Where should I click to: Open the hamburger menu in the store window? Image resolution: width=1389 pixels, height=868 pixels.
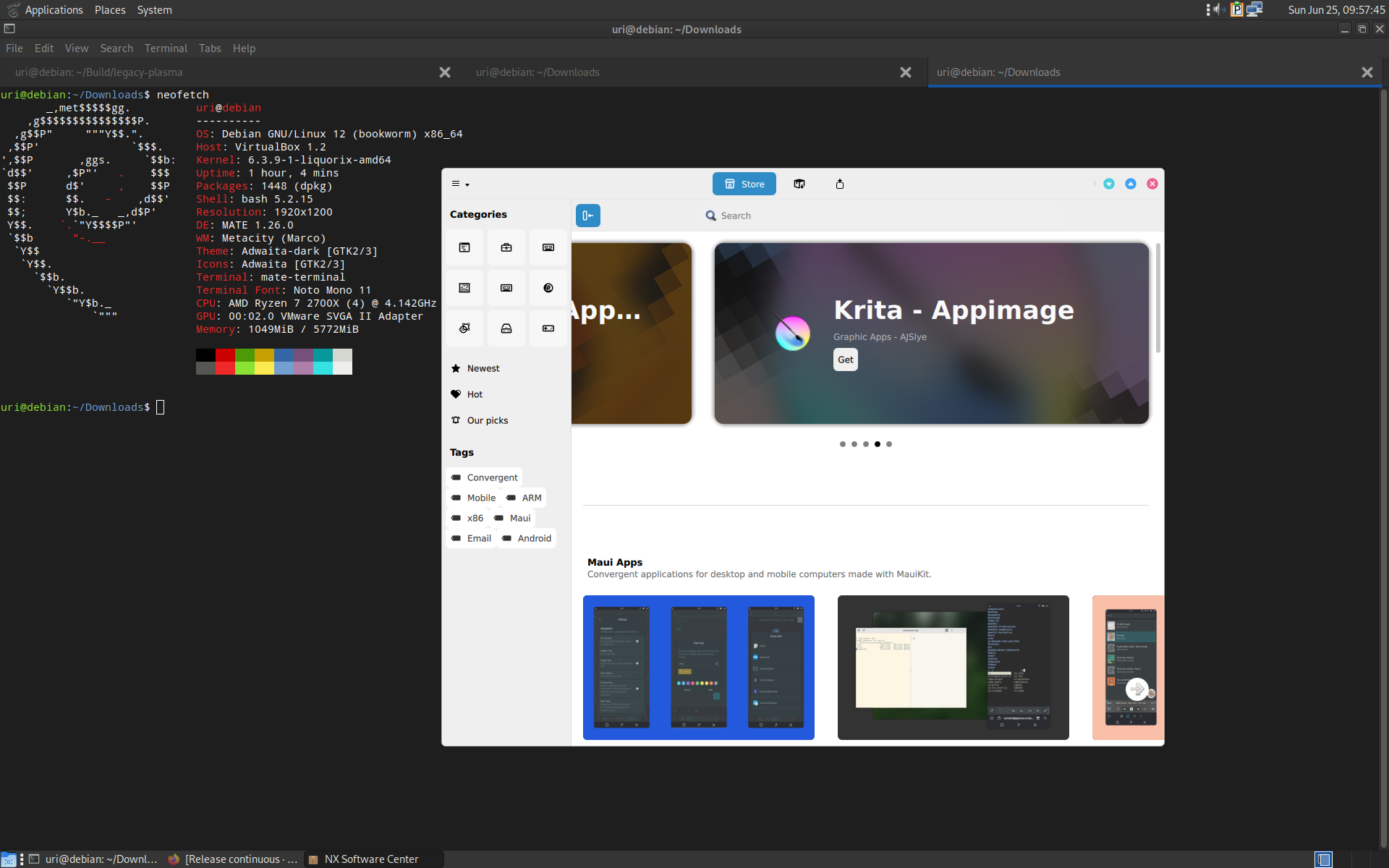point(455,184)
